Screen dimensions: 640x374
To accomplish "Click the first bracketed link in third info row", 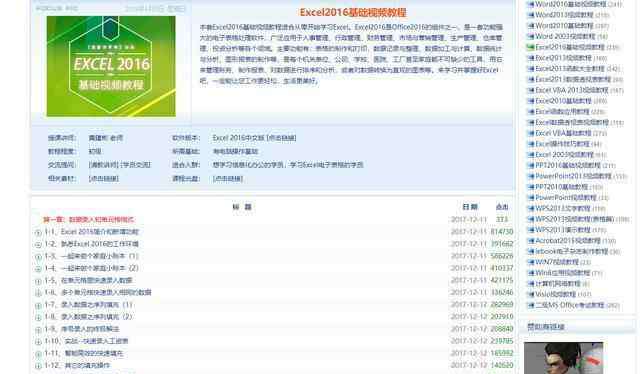I will pos(104,165).
